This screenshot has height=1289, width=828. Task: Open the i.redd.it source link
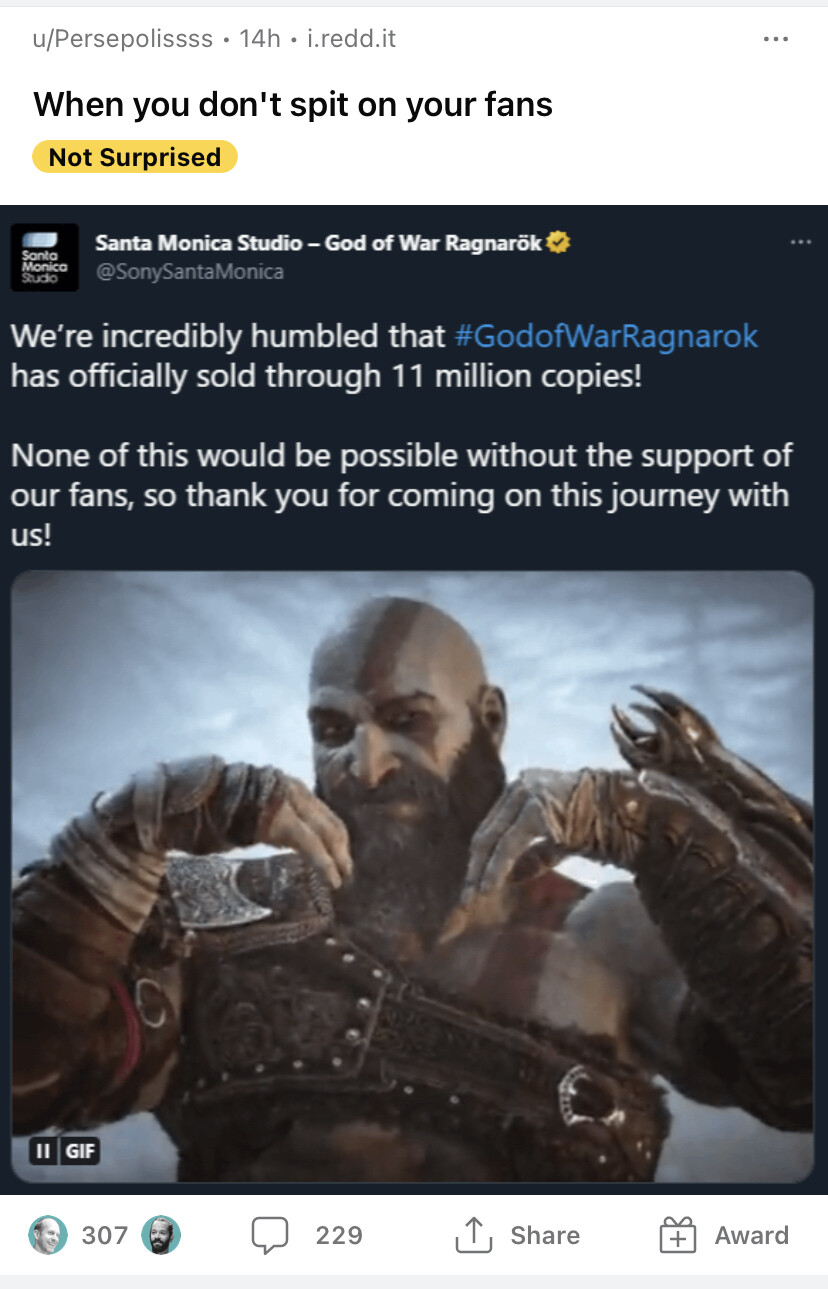pyautogui.click(x=352, y=39)
